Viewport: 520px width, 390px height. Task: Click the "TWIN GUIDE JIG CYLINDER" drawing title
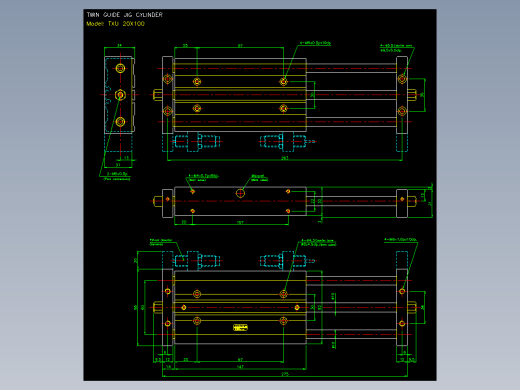[x=125, y=15]
